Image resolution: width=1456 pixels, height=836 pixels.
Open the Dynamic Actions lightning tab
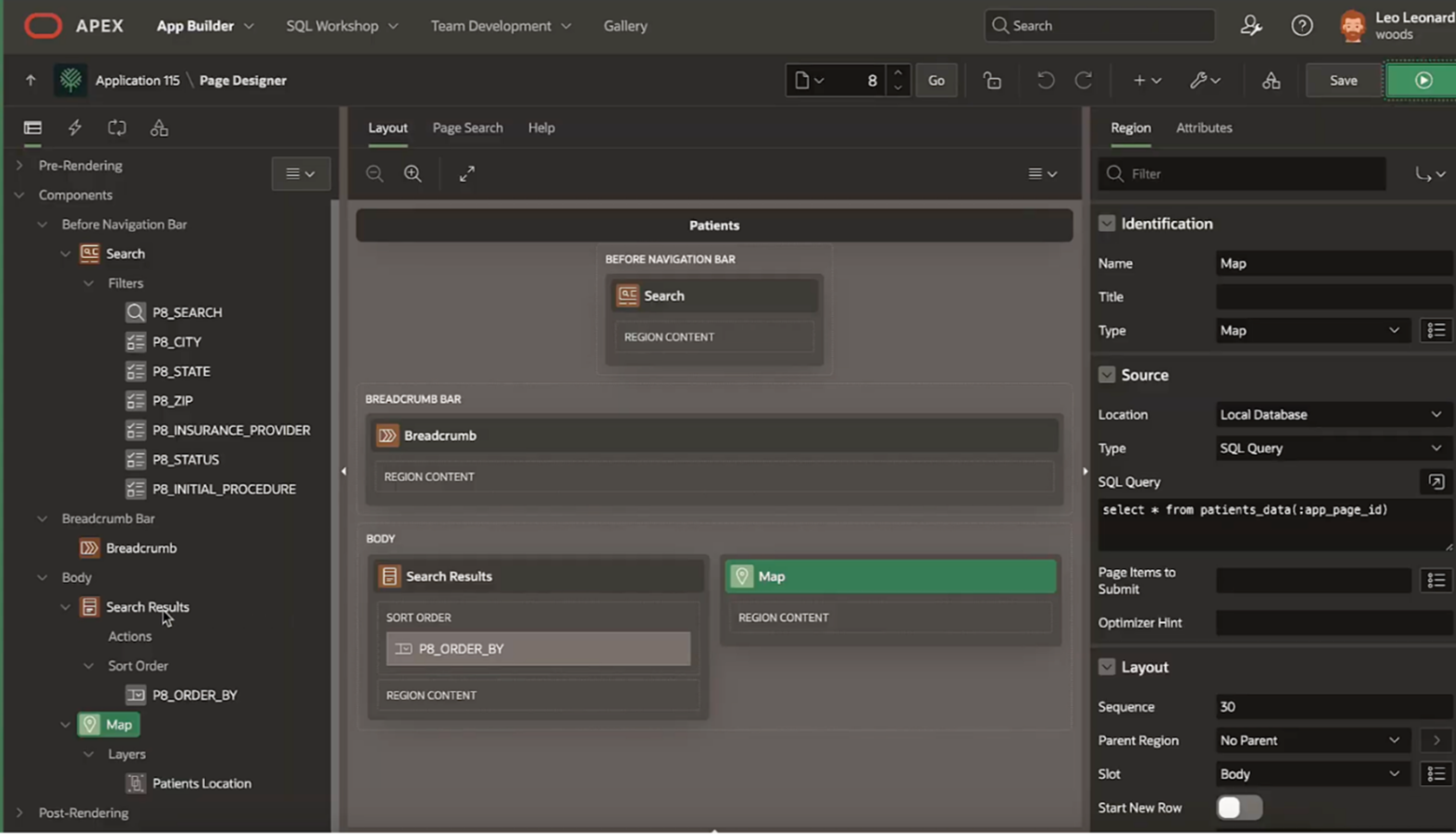pos(75,127)
